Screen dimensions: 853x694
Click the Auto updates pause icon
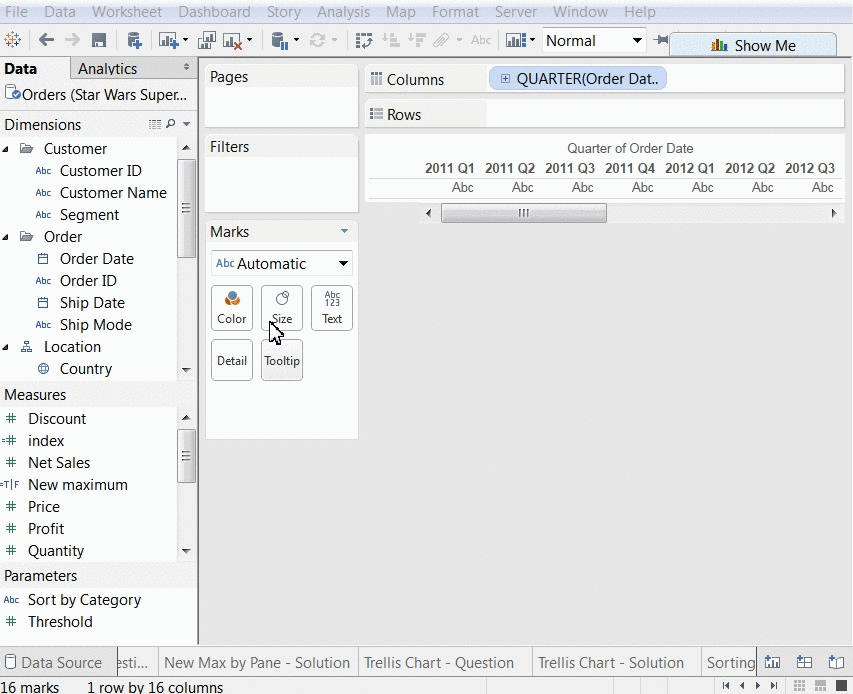[280, 40]
